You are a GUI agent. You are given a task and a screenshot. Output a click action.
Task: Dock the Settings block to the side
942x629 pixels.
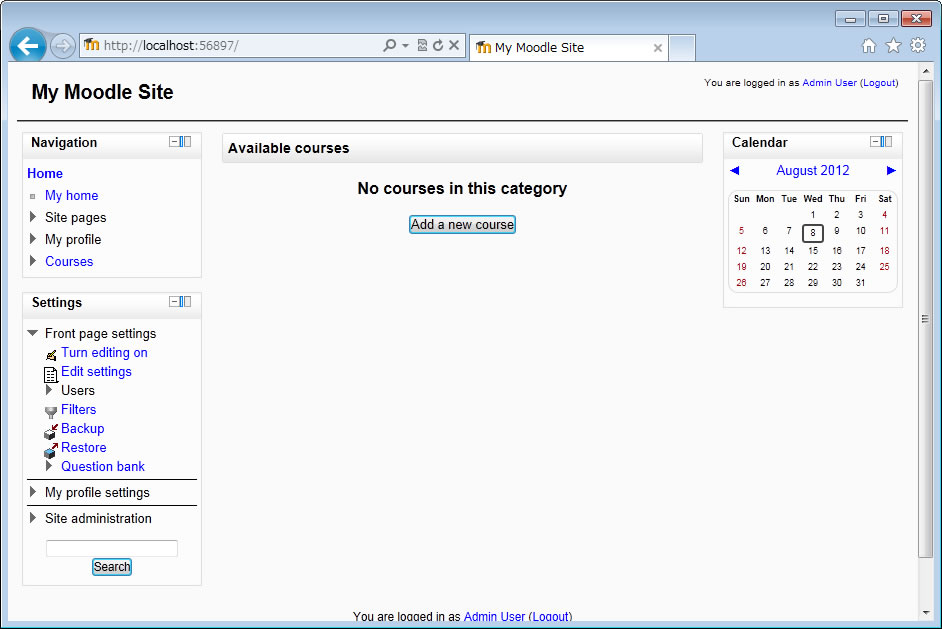(186, 302)
